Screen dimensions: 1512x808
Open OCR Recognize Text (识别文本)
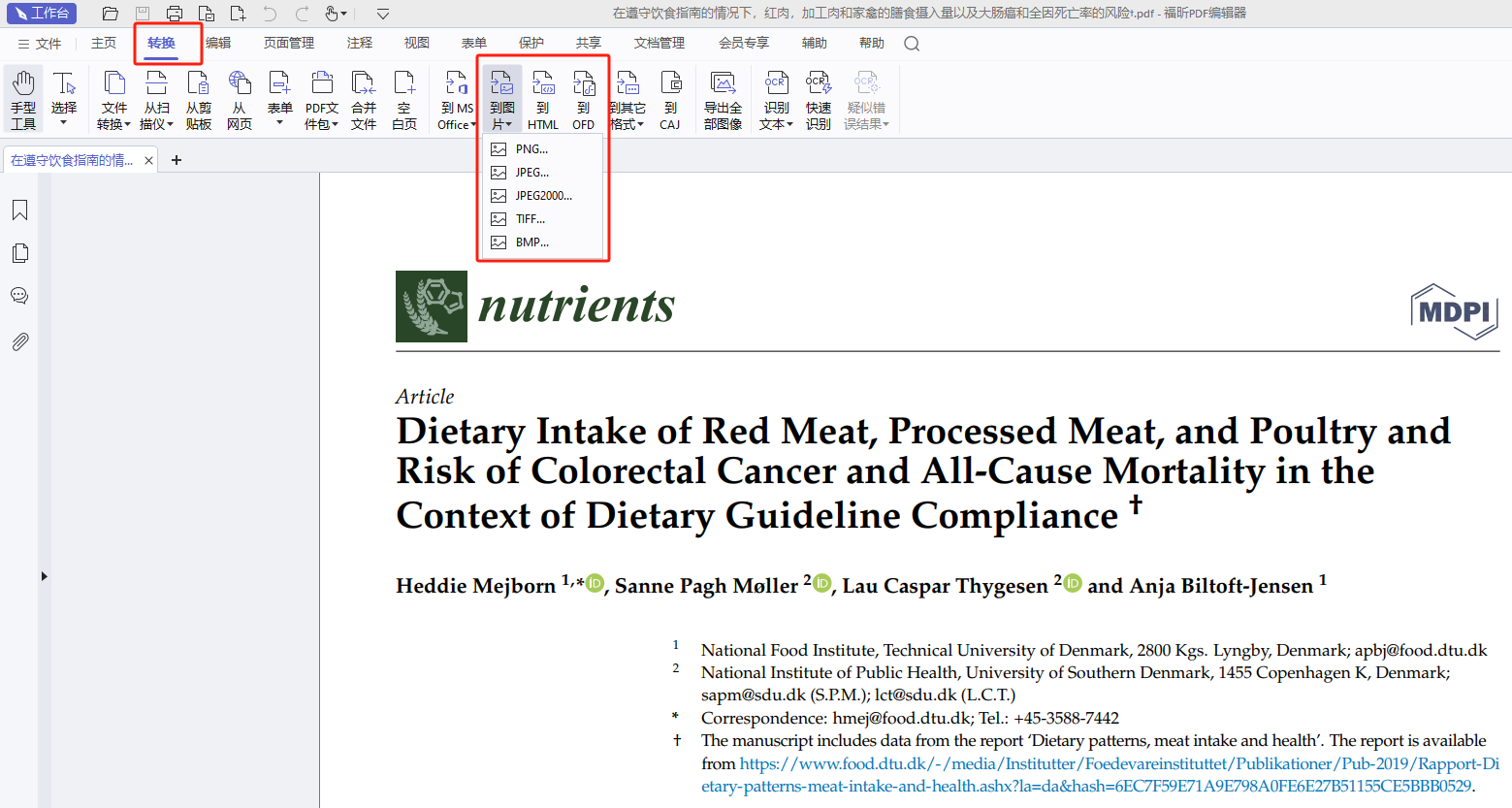tap(776, 99)
